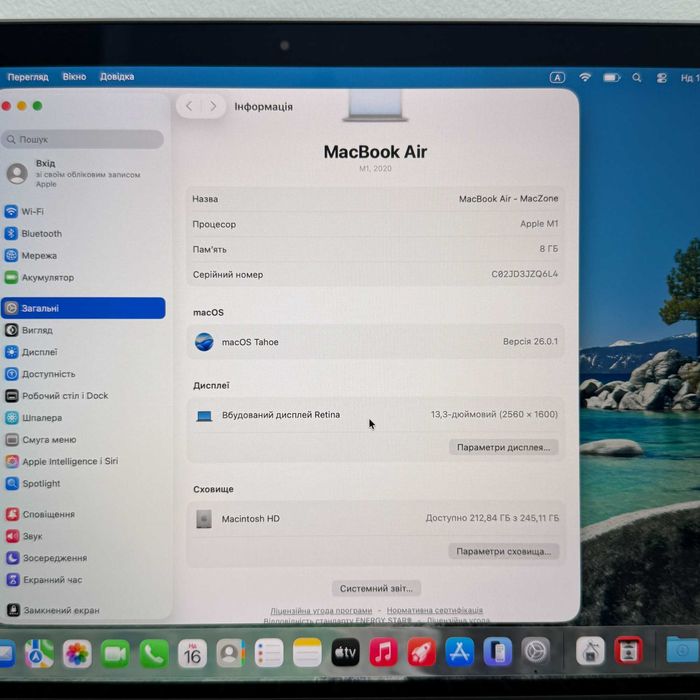Open Замкнений екран settings
The height and width of the screenshot is (700, 700).
[x=83, y=610]
